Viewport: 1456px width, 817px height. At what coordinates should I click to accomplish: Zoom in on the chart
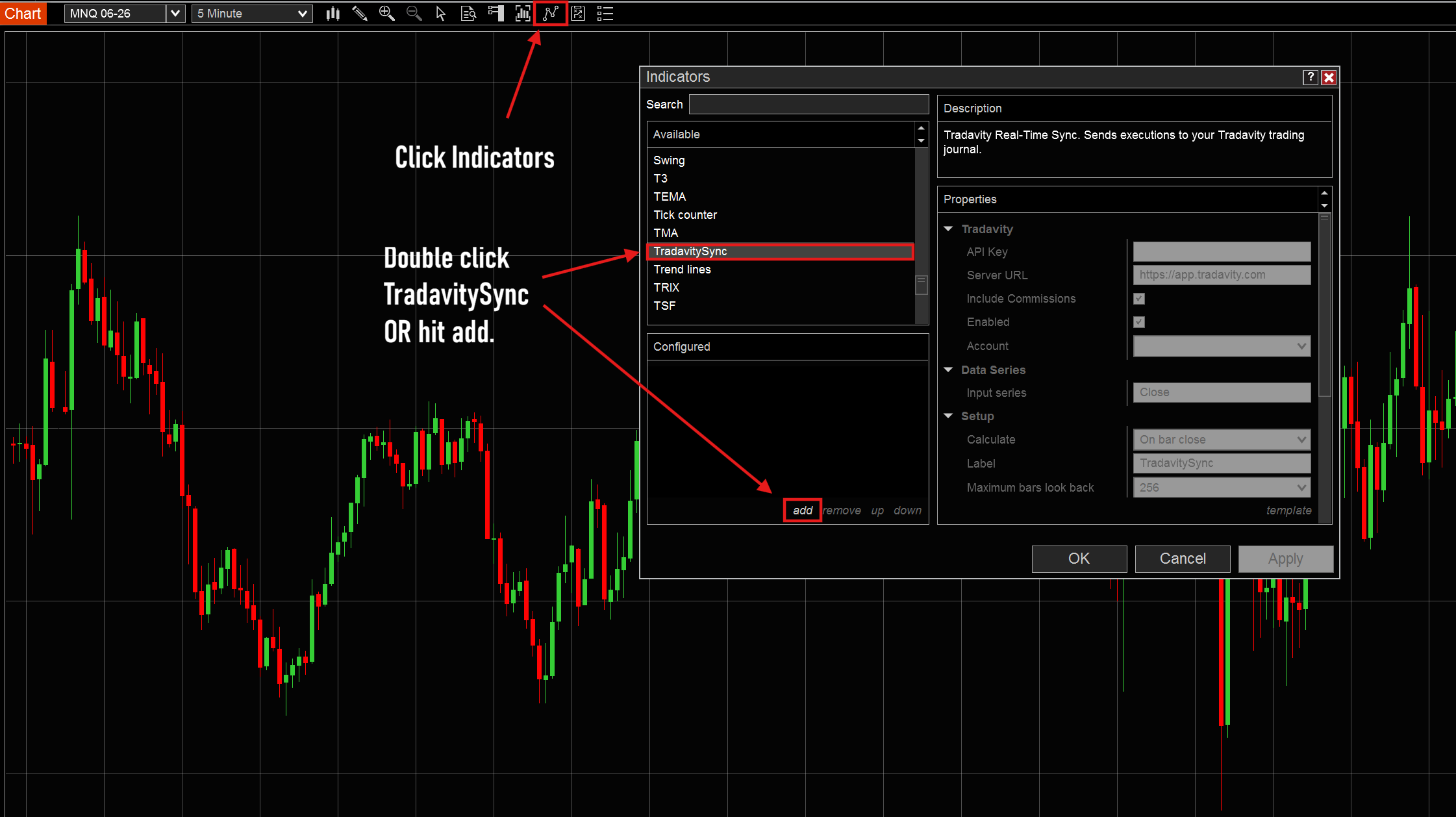[387, 13]
